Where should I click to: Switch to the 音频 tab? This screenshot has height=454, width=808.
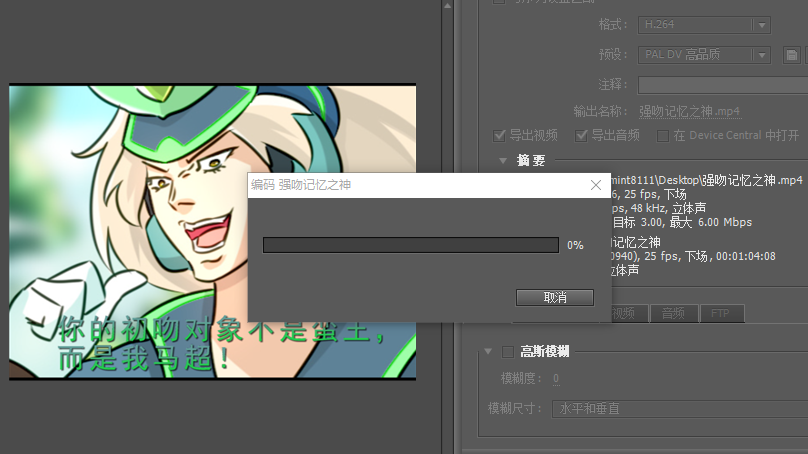674,313
